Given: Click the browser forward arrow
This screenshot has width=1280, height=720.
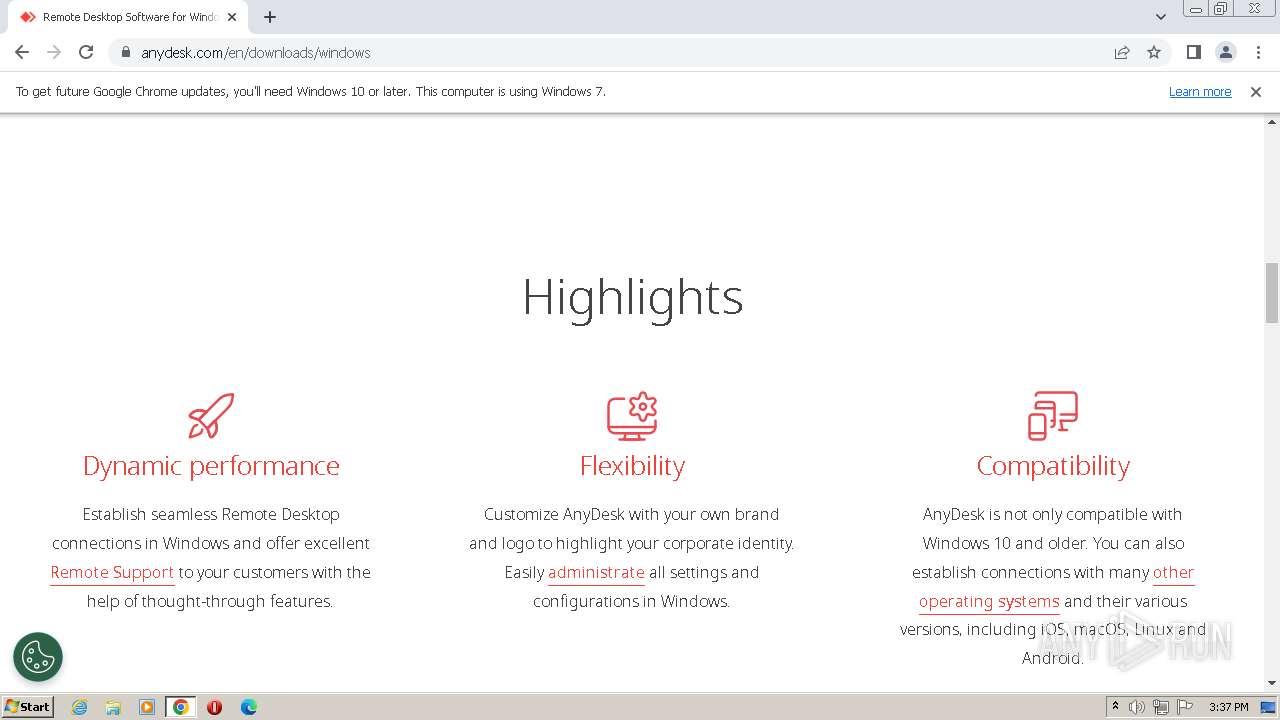Looking at the screenshot, I should pyautogui.click(x=54, y=52).
